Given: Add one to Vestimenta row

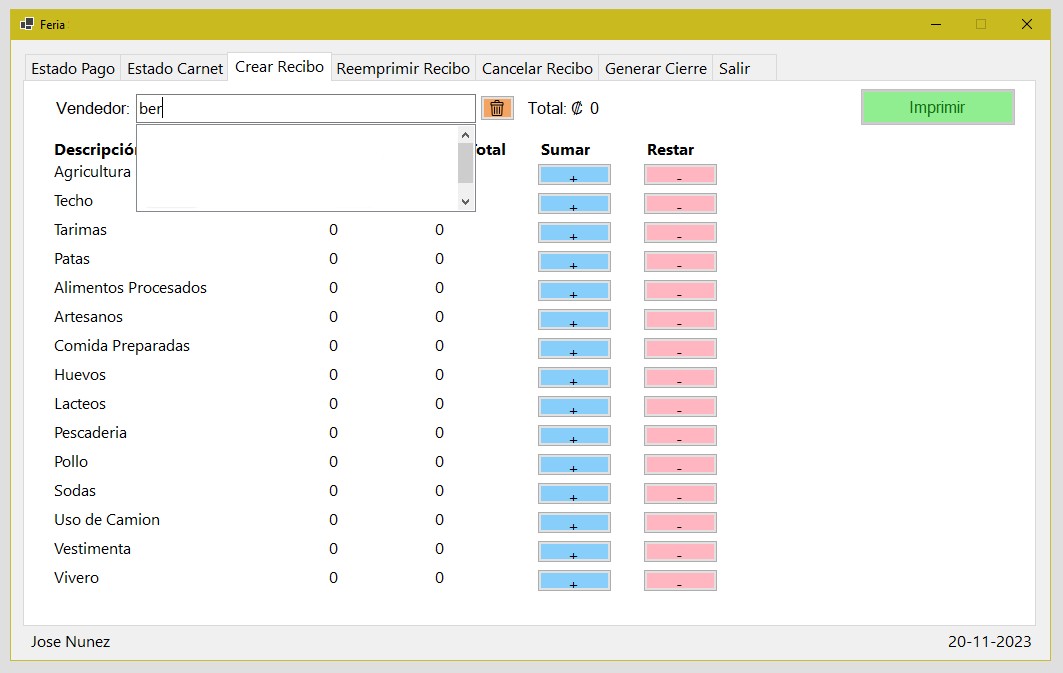Looking at the screenshot, I should click(x=574, y=552).
